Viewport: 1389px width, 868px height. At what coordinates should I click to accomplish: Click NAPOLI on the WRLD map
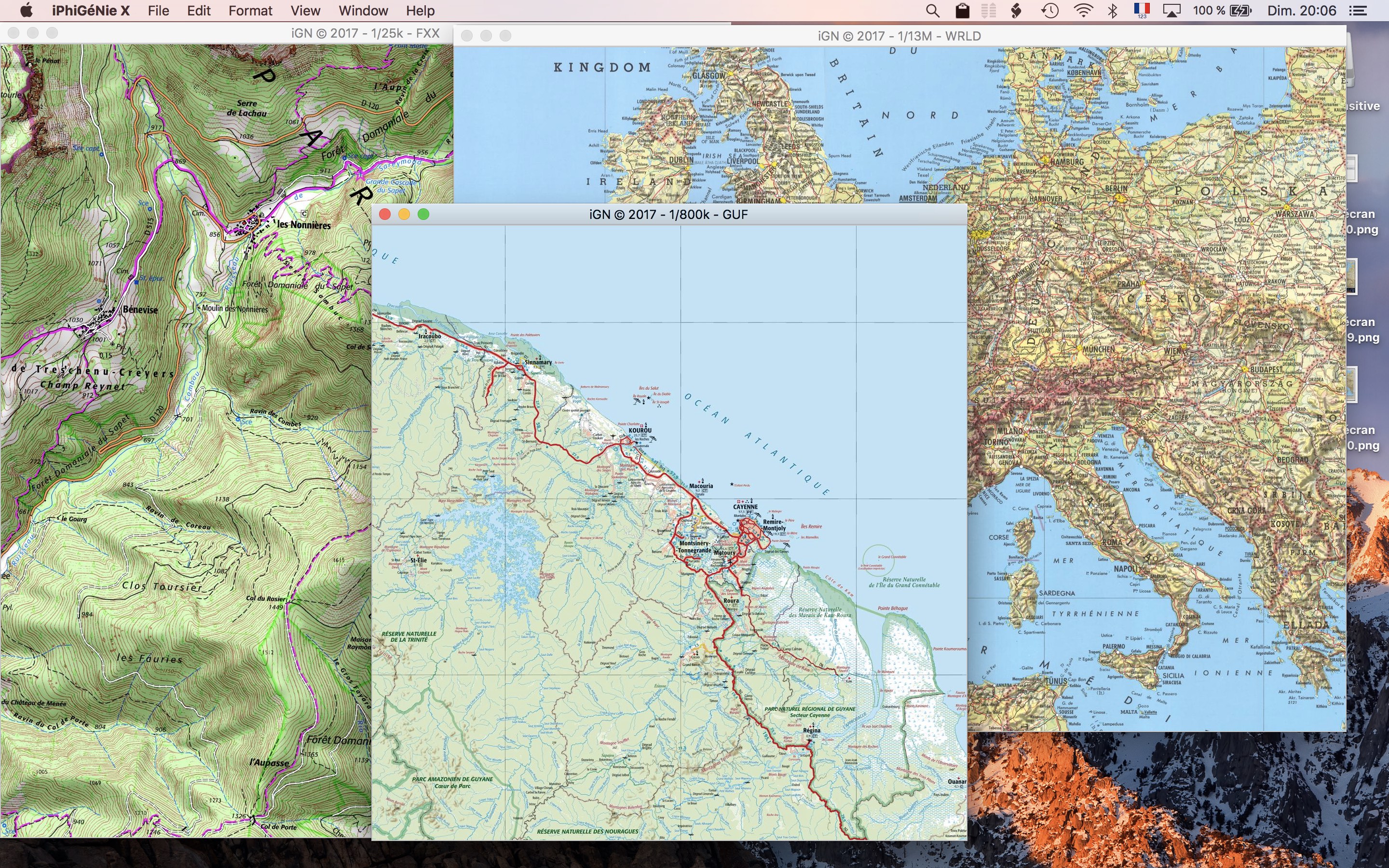pos(1126,569)
